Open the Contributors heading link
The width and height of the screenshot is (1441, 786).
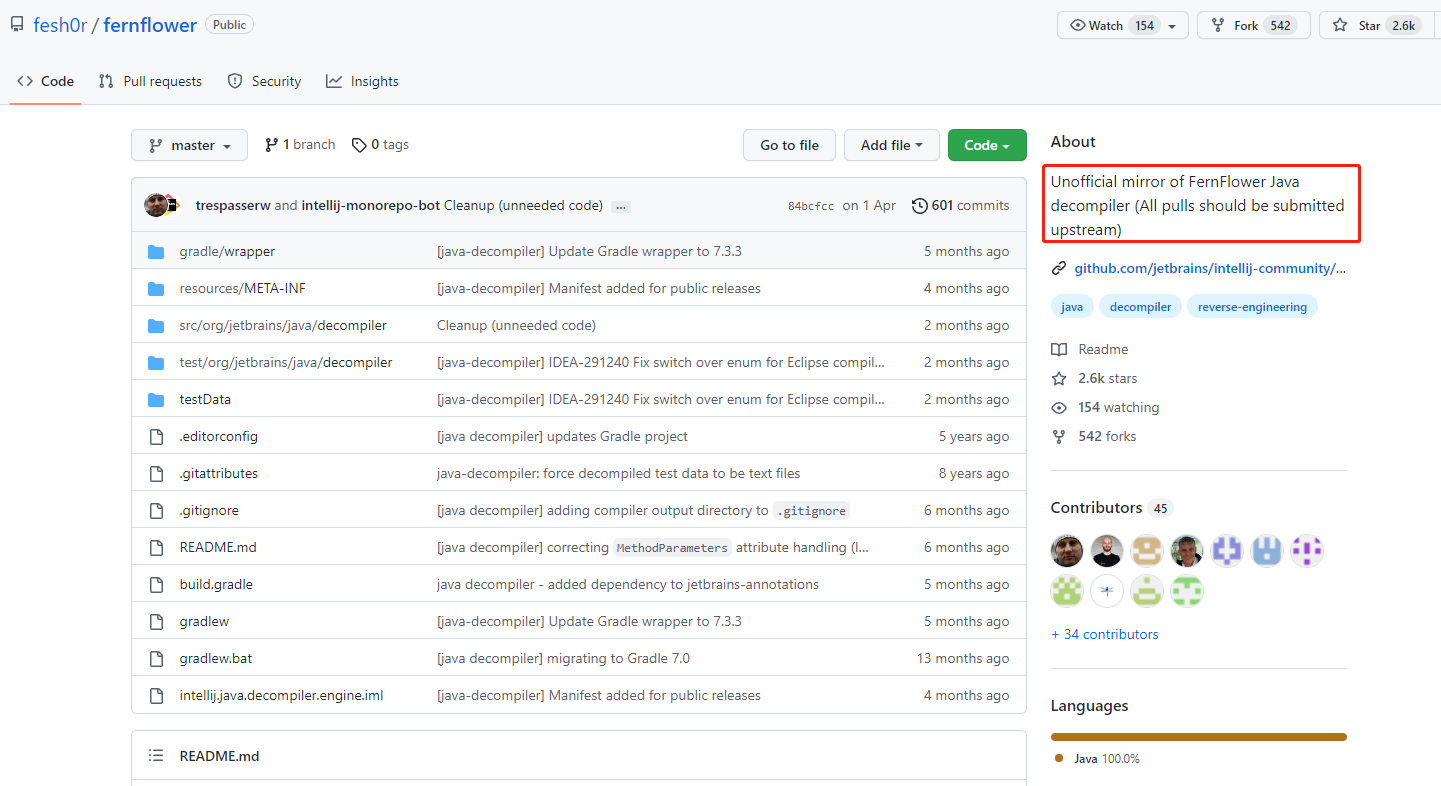click(x=1111, y=508)
